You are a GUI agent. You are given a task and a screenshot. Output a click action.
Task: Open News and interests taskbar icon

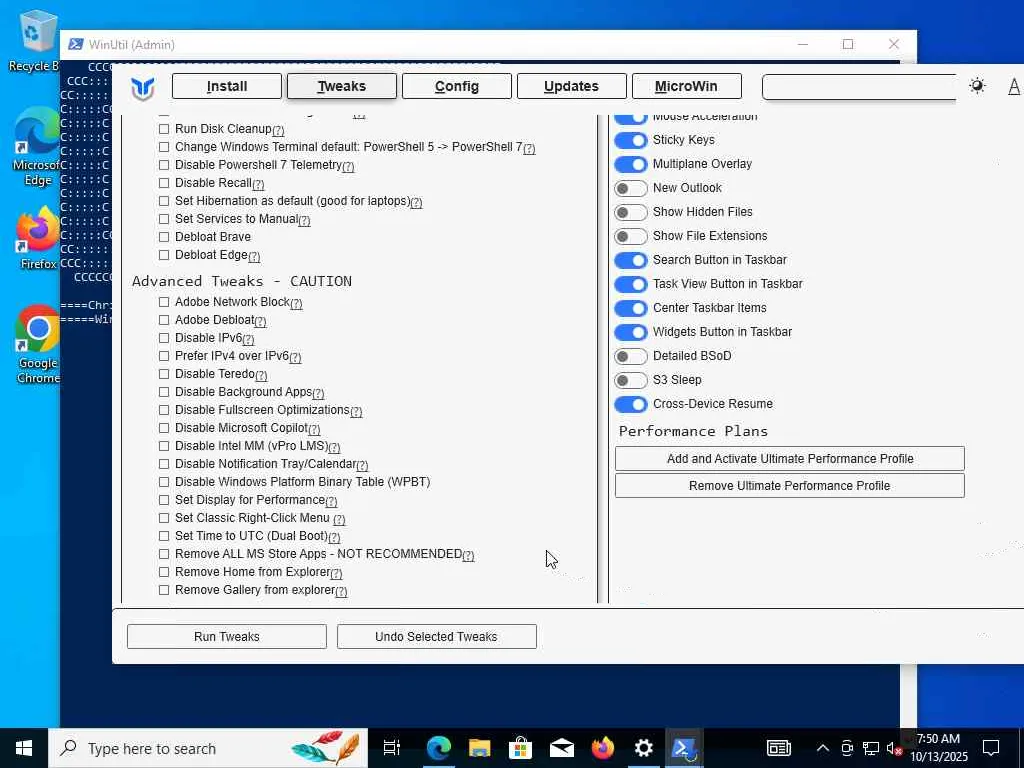point(778,748)
